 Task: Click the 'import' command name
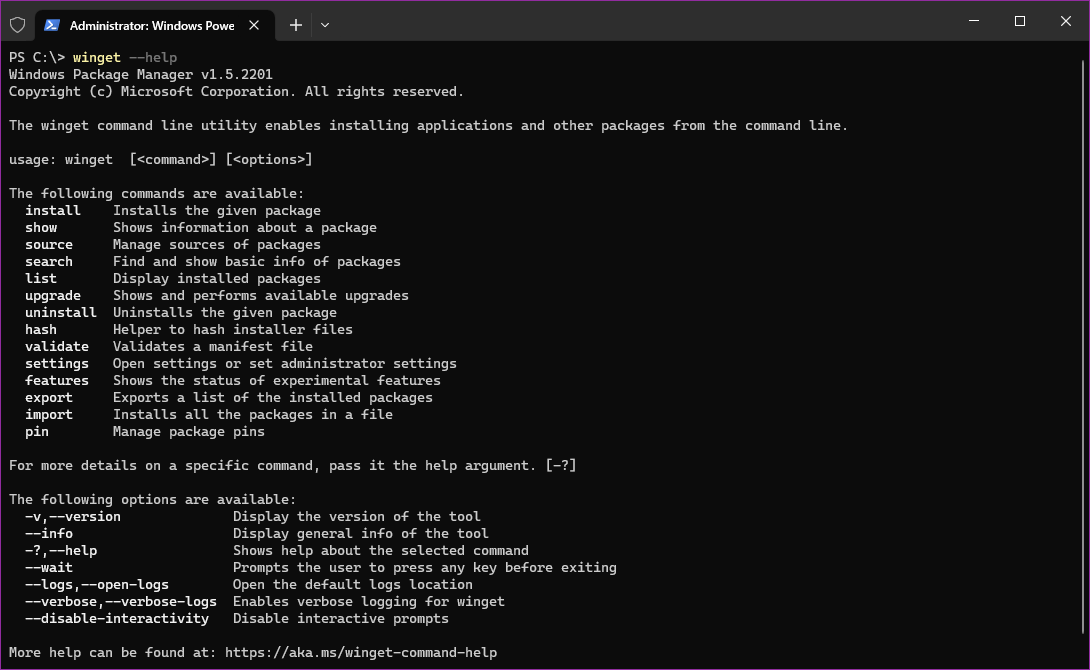coord(49,415)
